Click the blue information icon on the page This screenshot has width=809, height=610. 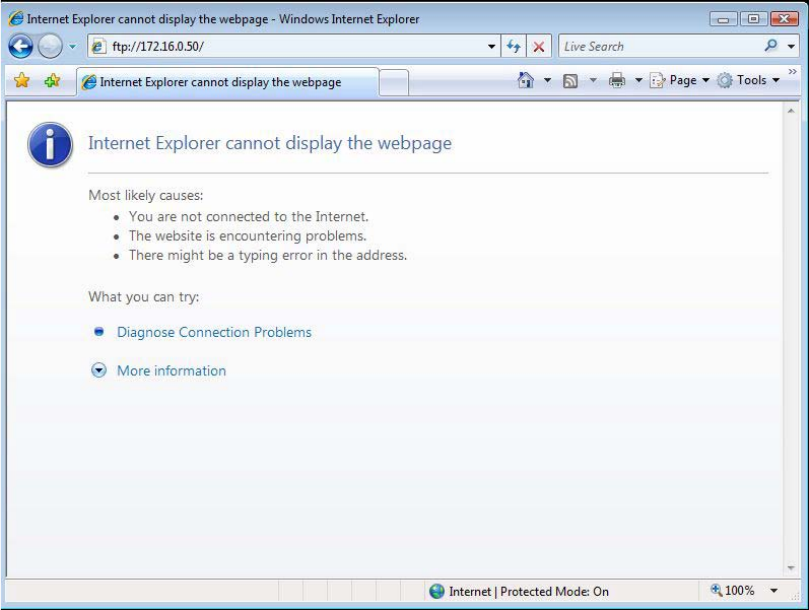tap(50, 145)
